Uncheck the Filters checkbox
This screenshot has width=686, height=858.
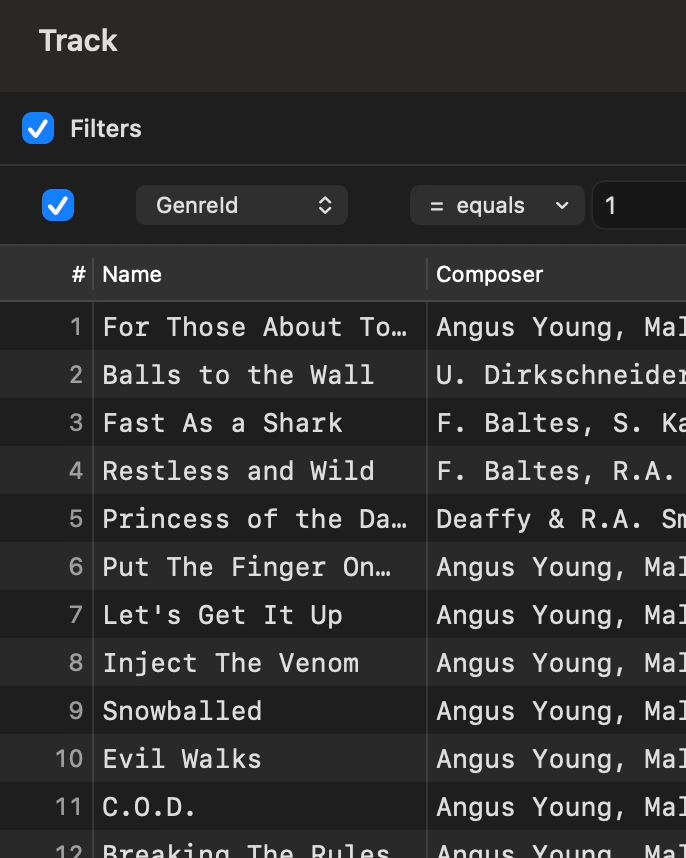38,129
